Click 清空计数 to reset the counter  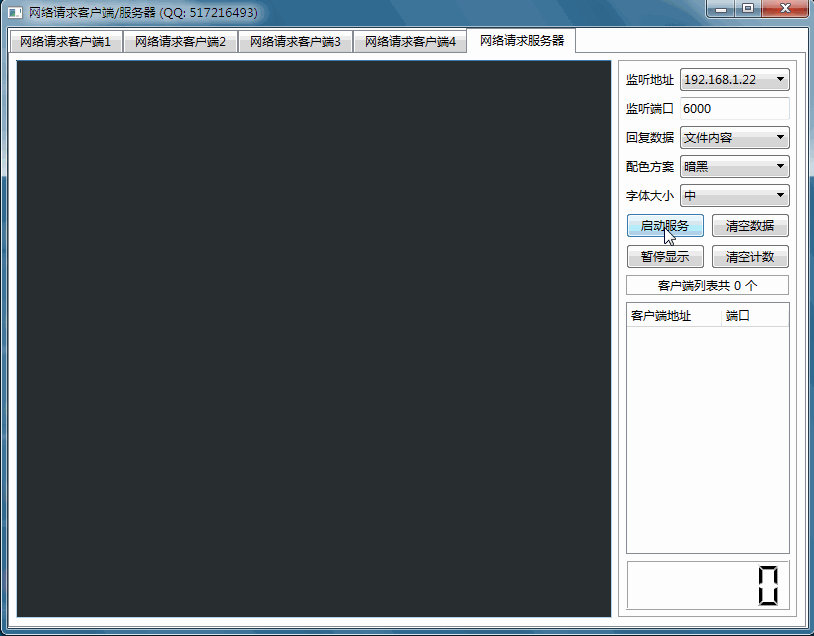pyautogui.click(x=749, y=256)
